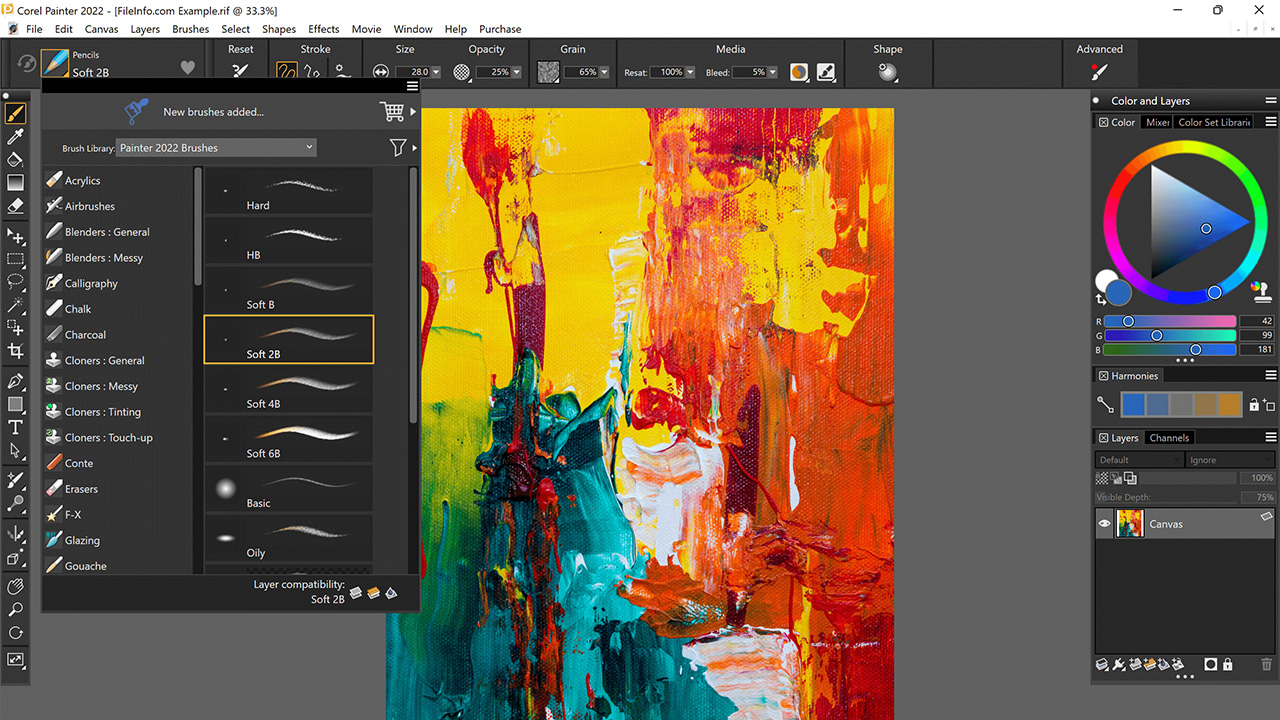Image resolution: width=1280 pixels, height=720 pixels.
Task: Open the Effects menu
Action: (323, 29)
